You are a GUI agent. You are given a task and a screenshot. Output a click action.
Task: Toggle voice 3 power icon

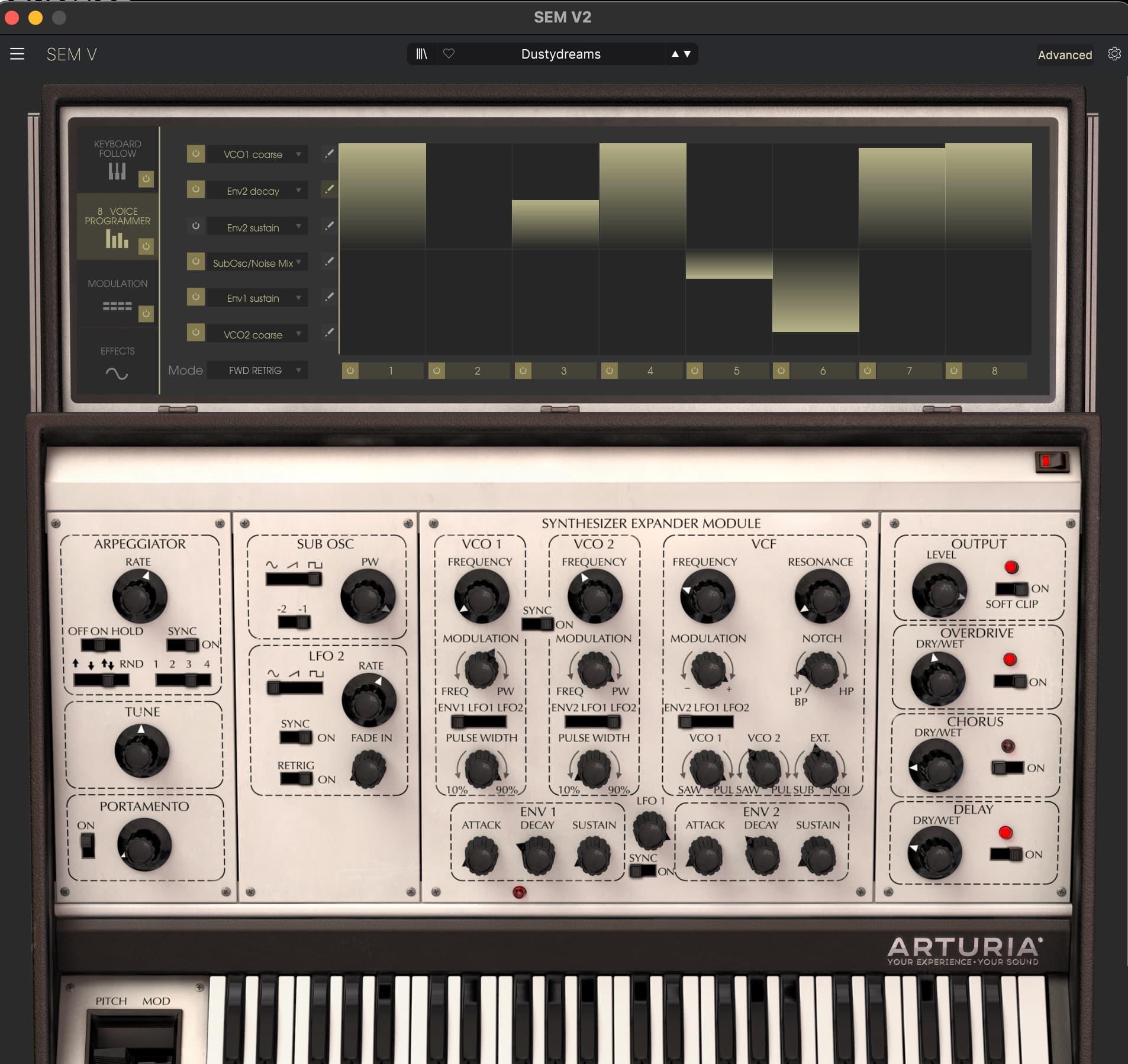point(523,370)
